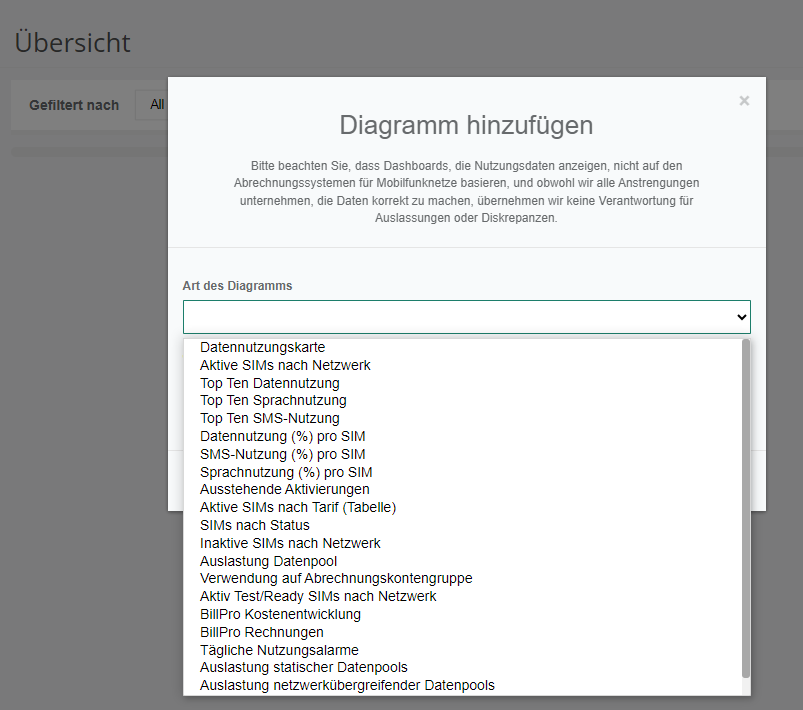Select "Ausstehende Aktivierungen"

click(x=283, y=489)
